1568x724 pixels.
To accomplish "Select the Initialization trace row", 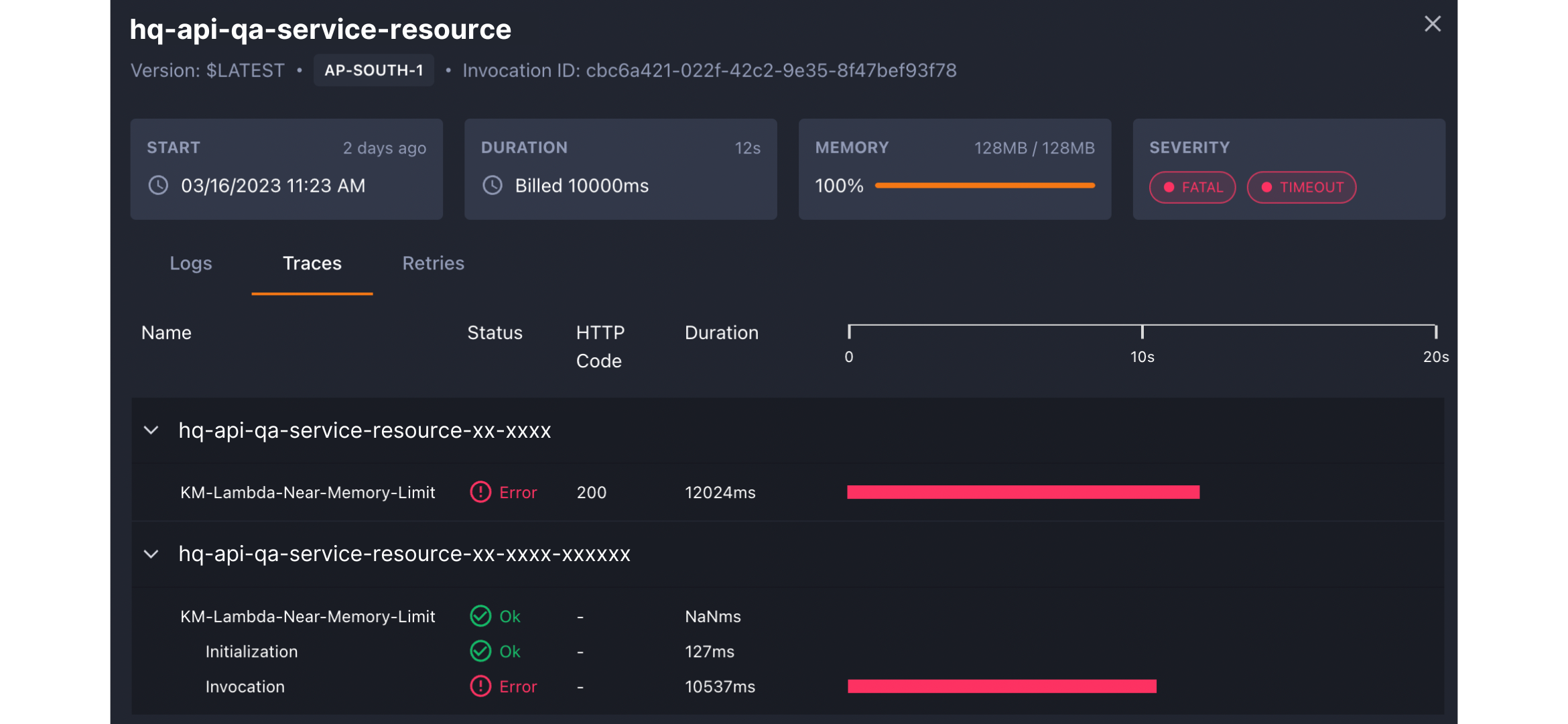I will coord(787,652).
